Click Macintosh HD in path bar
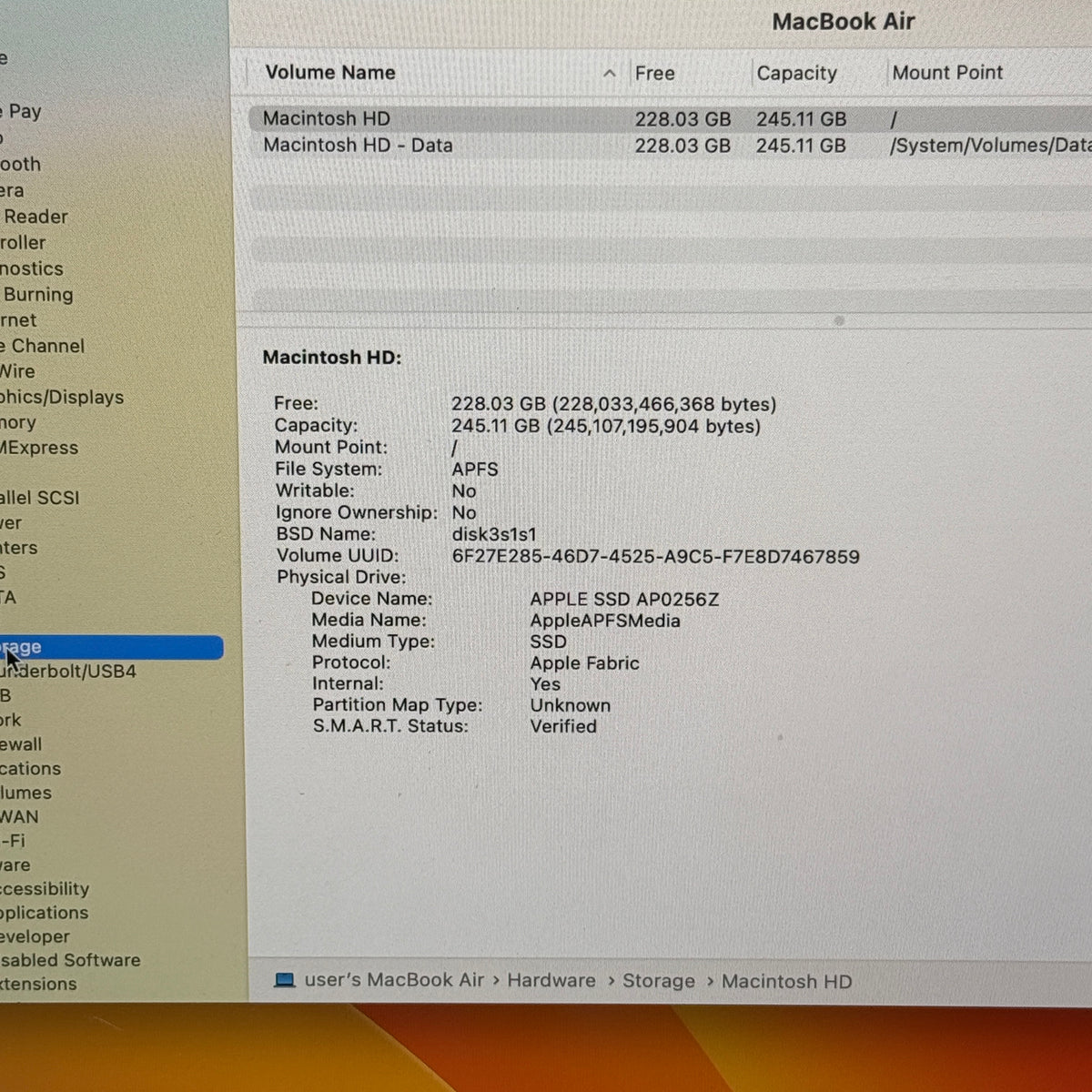Image resolution: width=1092 pixels, height=1092 pixels. [x=787, y=981]
